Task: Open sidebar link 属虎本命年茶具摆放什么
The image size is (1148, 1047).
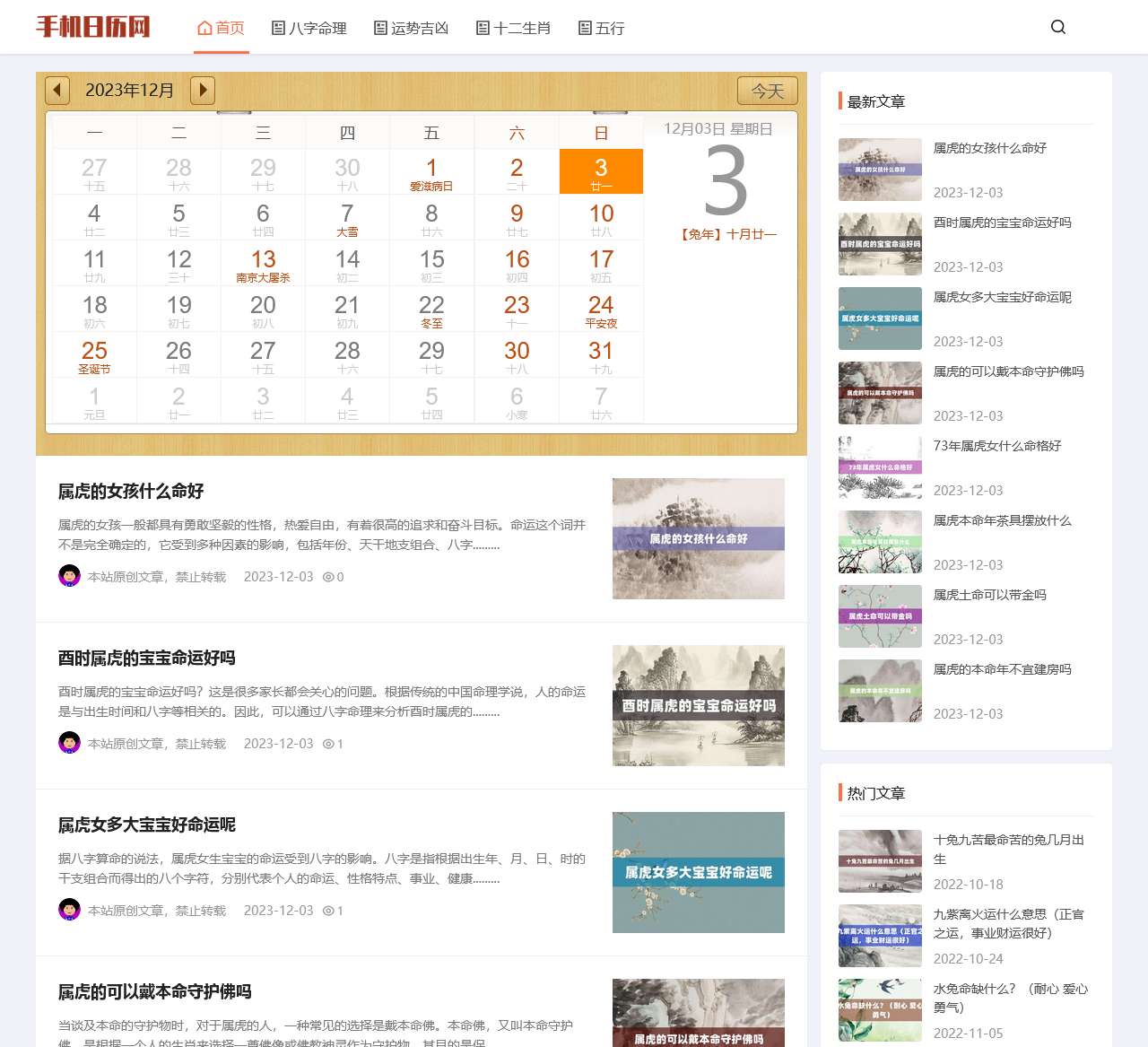Action: (x=1003, y=520)
